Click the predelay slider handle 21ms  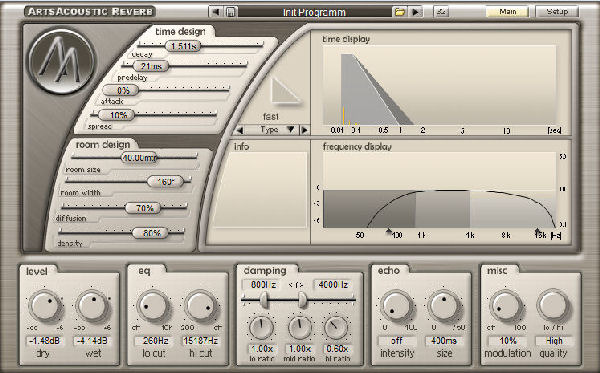(x=151, y=66)
